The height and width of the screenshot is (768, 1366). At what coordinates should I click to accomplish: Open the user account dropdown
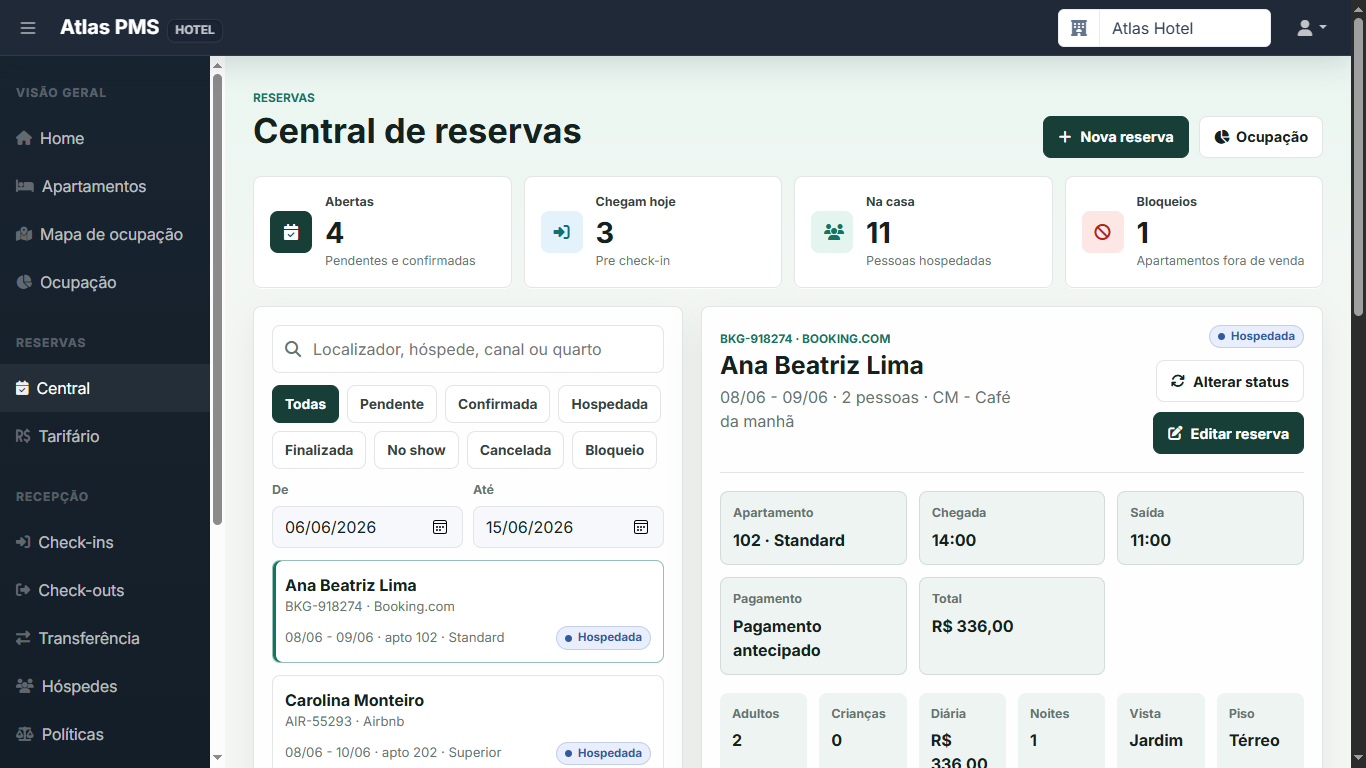point(1311,28)
